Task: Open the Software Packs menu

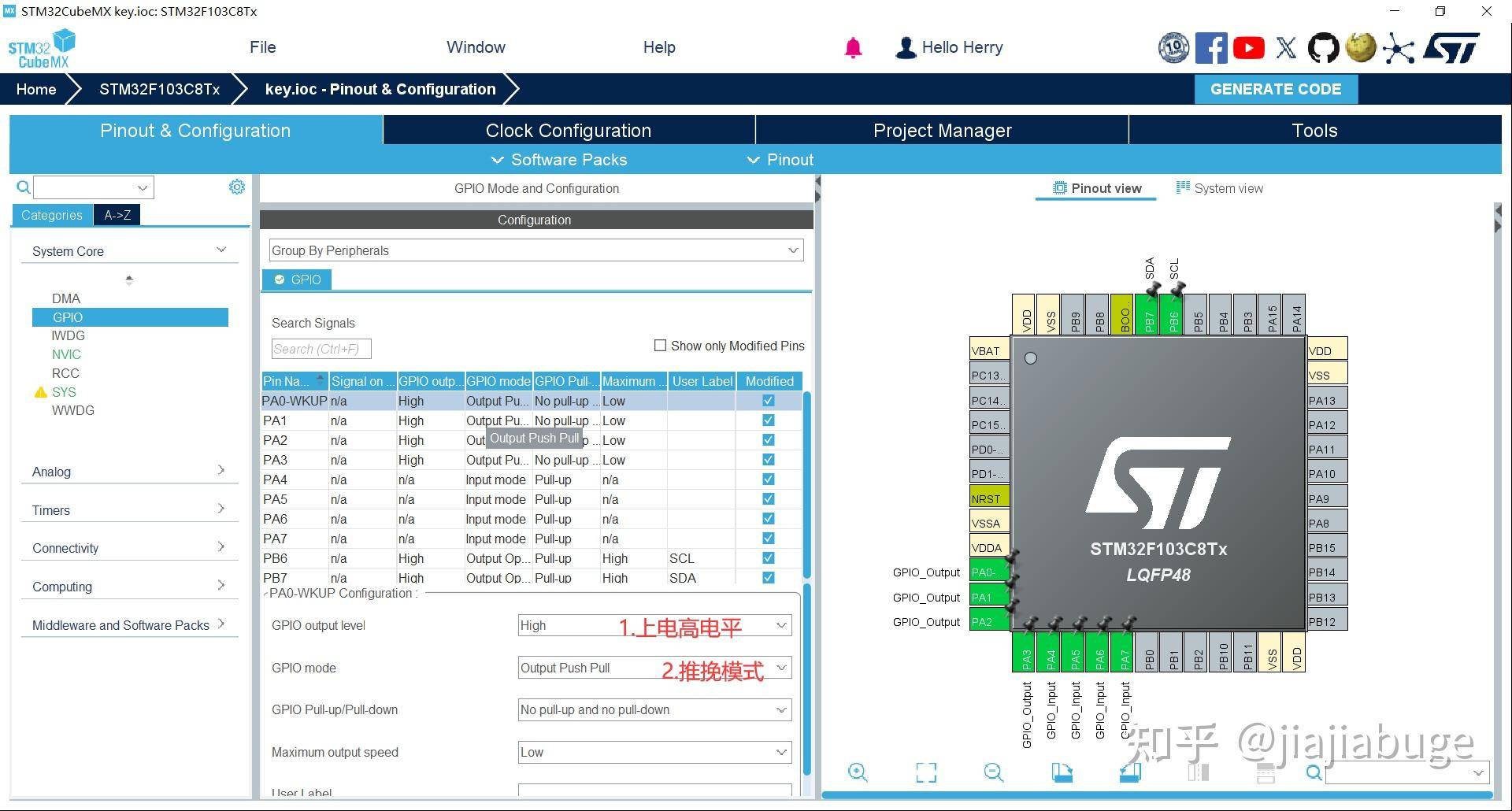Action: (x=559, y=160)
